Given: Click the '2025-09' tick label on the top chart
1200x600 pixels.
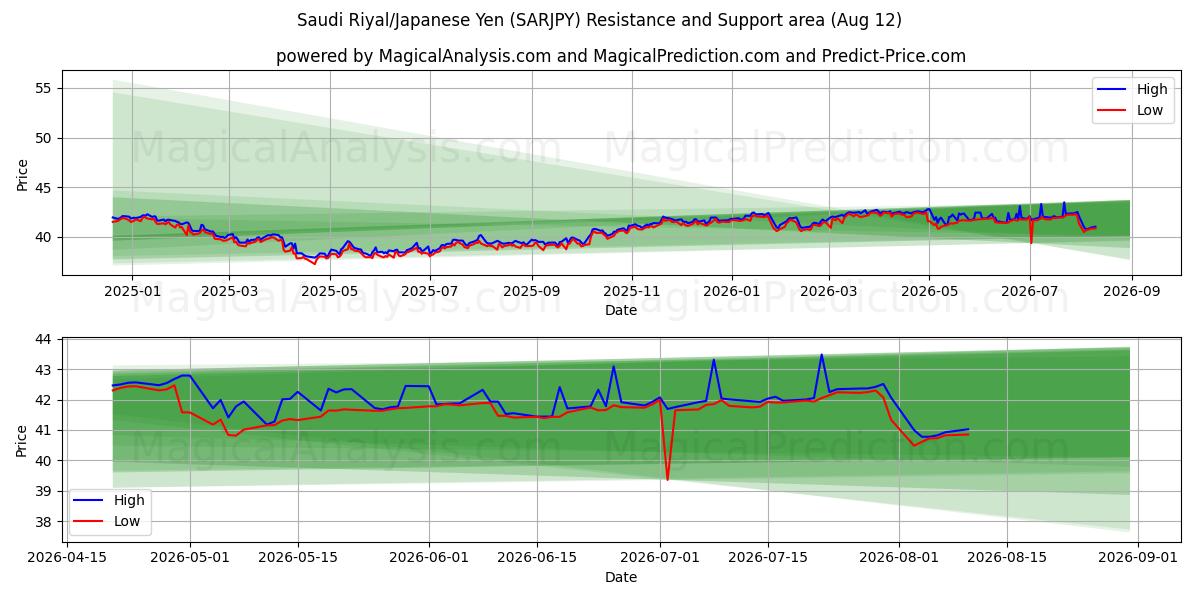Looking at the screenshot, I should tap(531, 291).
